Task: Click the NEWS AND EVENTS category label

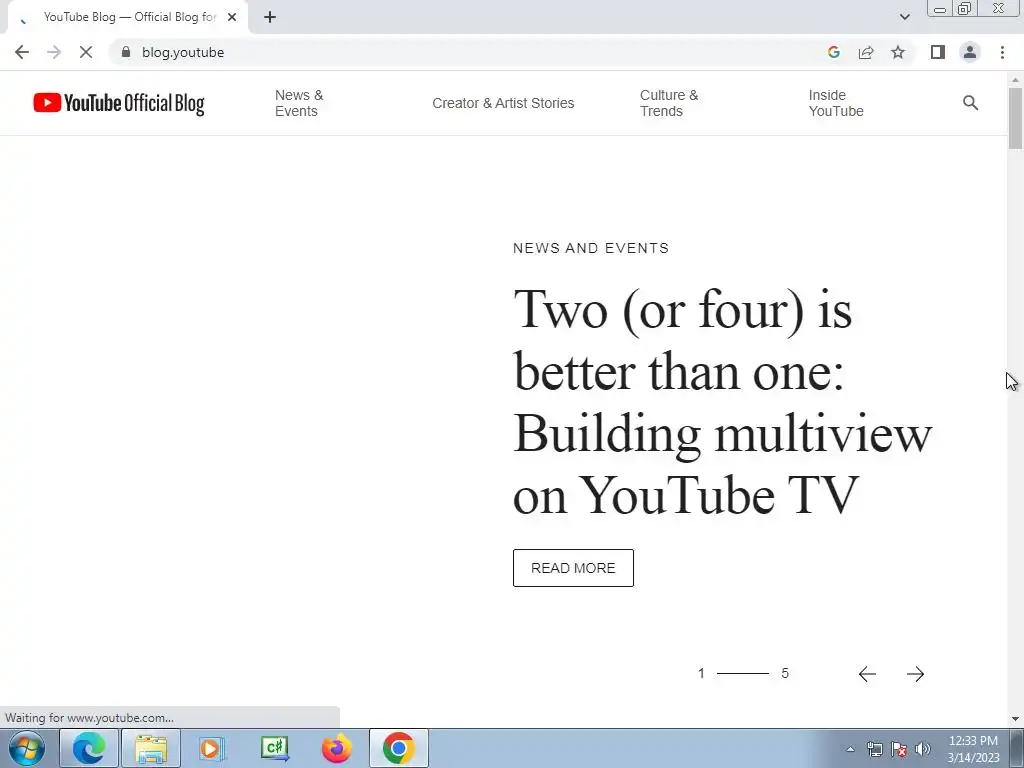Action: (591, 248)
